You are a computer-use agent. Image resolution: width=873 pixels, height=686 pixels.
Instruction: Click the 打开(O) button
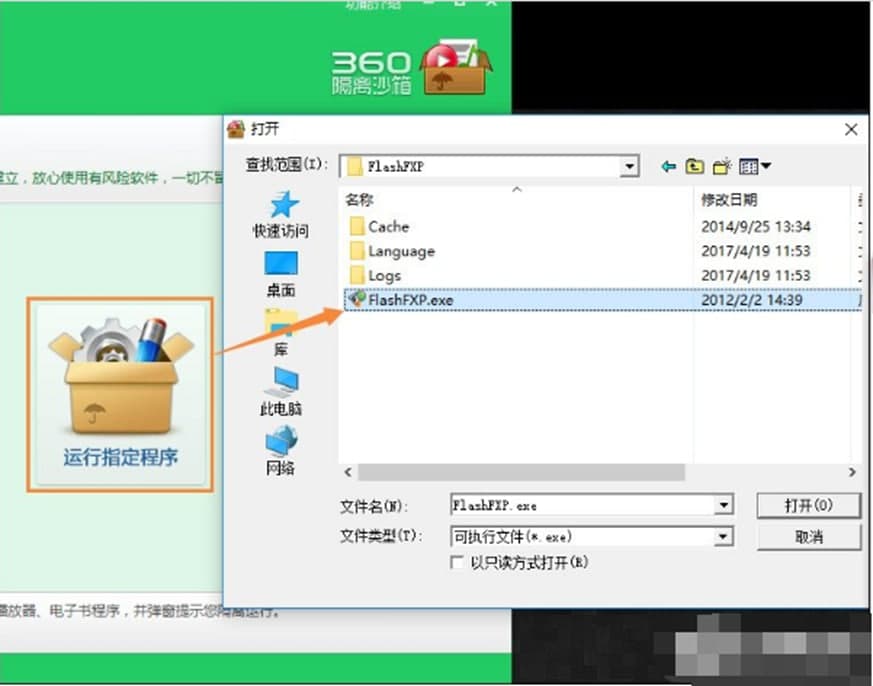click(x=808, y=505)
